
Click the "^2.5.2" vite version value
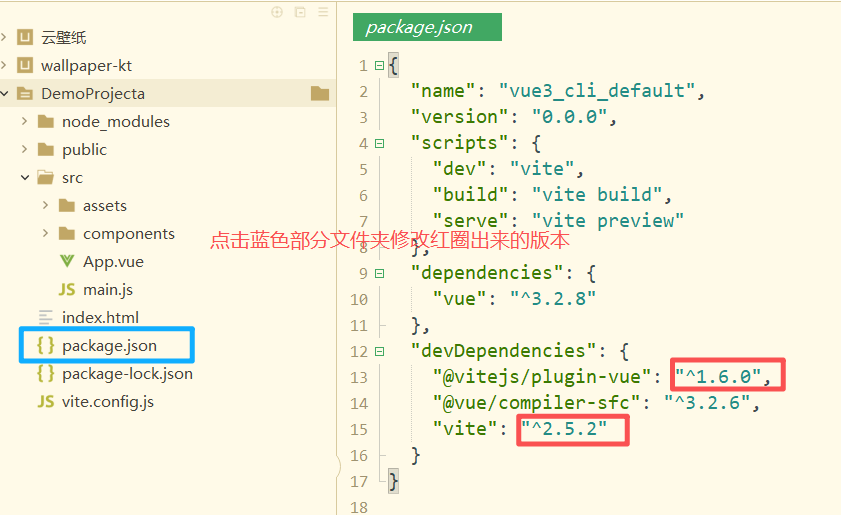point(564,429)
